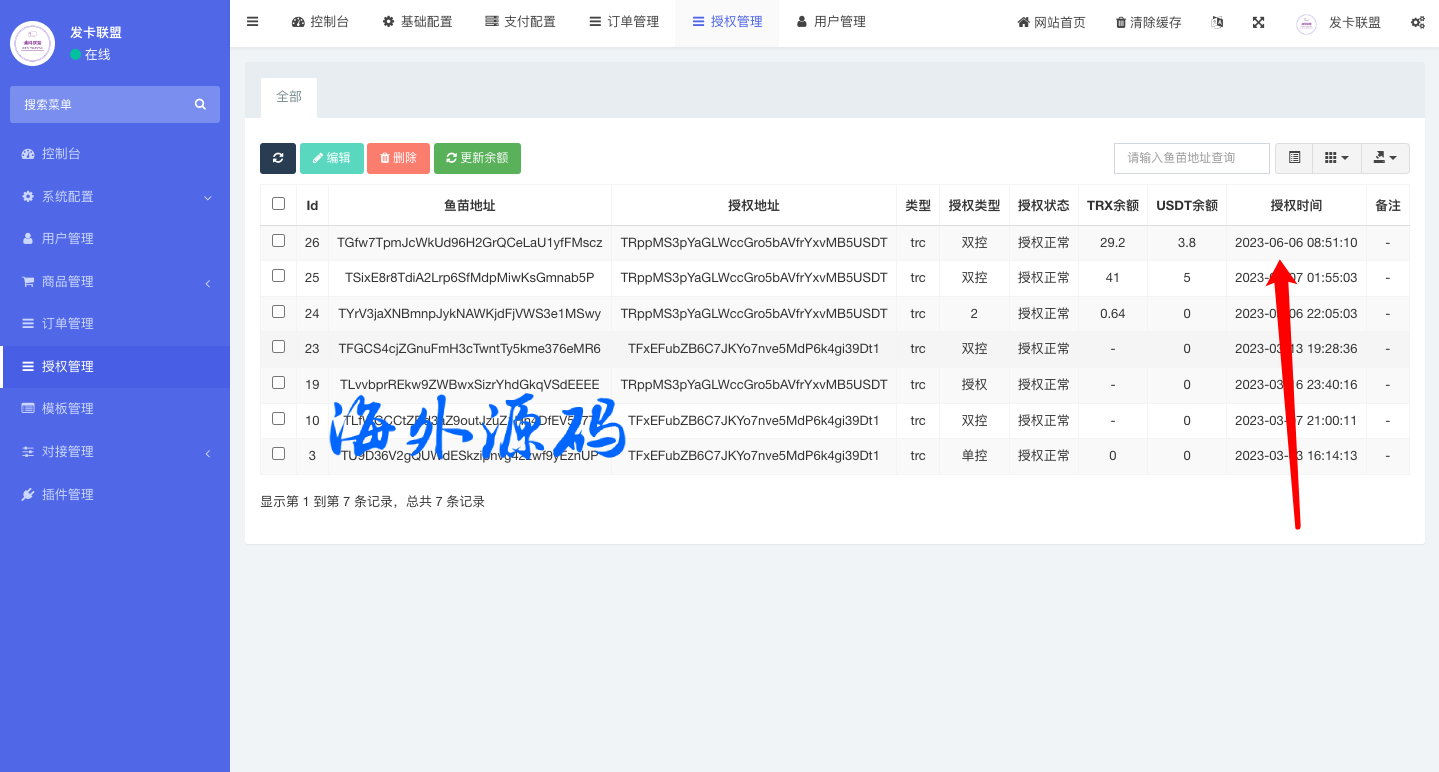The image size is (1439, 772).
Task: Click the hamburger menu toggle icon
Action: 252,22
